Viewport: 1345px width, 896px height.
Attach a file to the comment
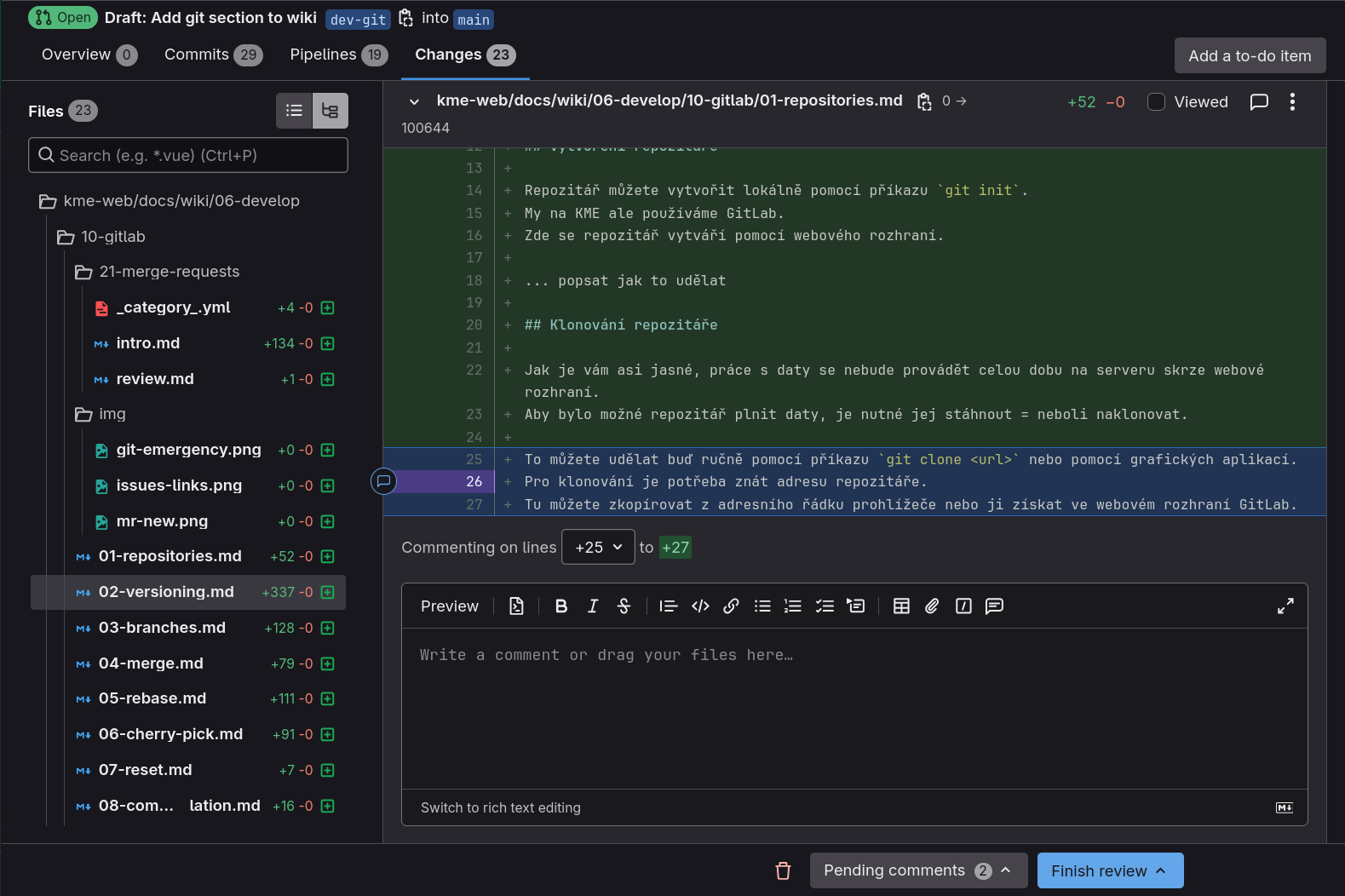[932, 606]
